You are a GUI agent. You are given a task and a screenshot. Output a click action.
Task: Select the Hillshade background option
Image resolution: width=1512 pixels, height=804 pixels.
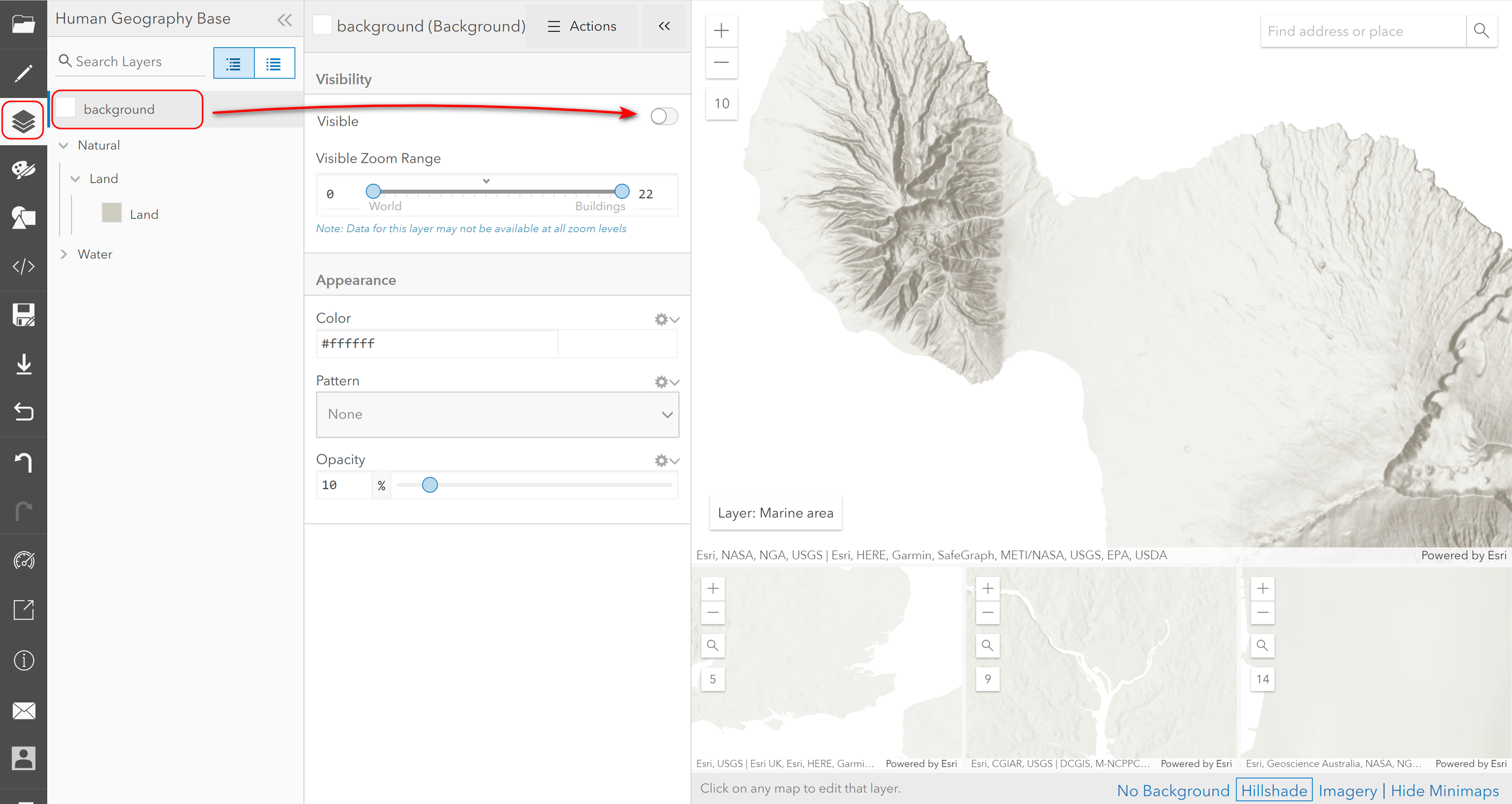(1274, 791)
